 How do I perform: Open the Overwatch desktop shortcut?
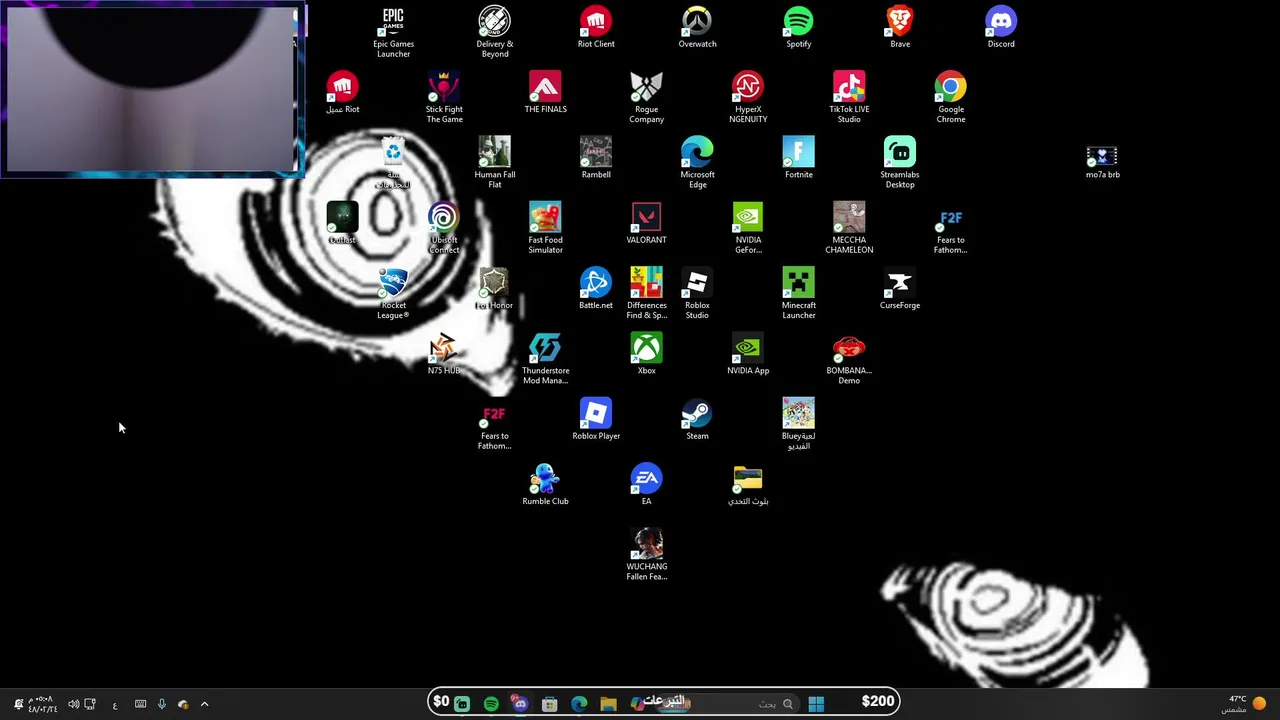point(697,28)
